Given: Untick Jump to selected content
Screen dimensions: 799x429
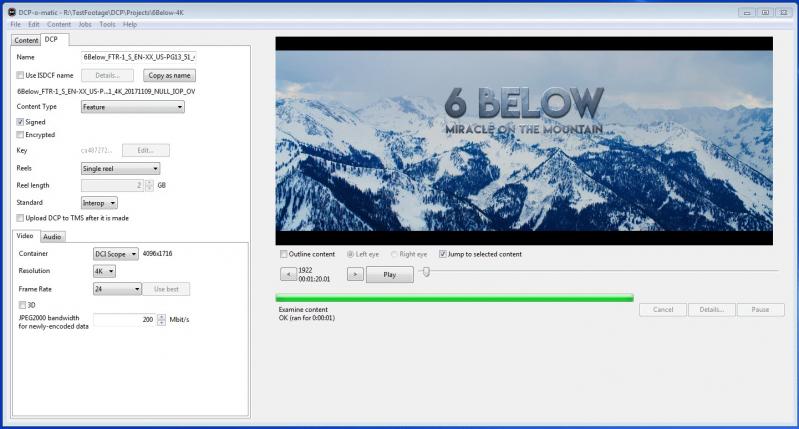Looking at the screenshot, I should point(442,254).
